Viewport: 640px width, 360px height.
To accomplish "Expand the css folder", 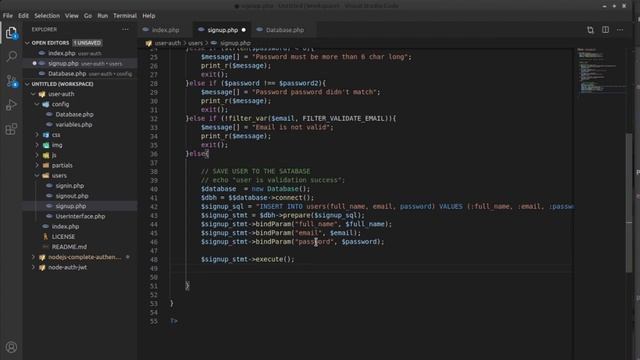I will 37,135.
